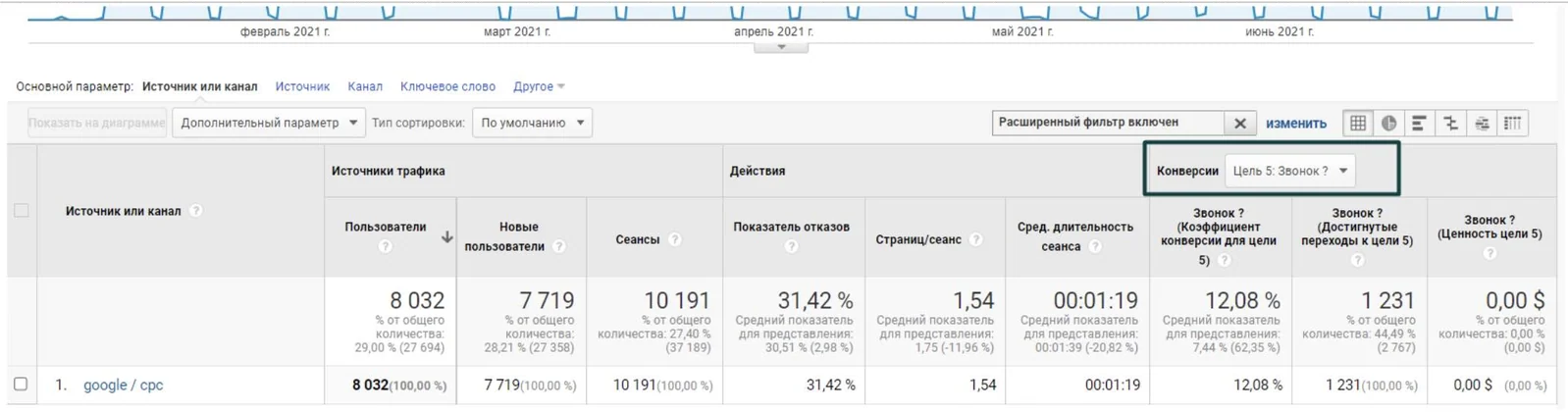The image size is (1568, 412).
Task: Open help for Ценность цели 5 column
Action: pyautogui.click(x=1490, y=253)
